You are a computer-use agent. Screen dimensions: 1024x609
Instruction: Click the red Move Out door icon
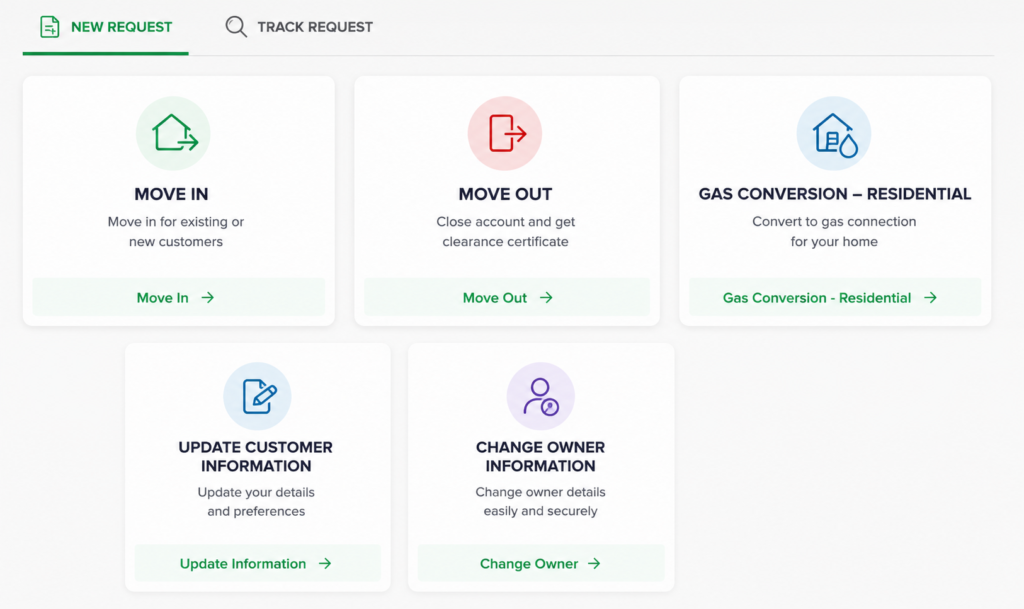[x=505, y=133]
